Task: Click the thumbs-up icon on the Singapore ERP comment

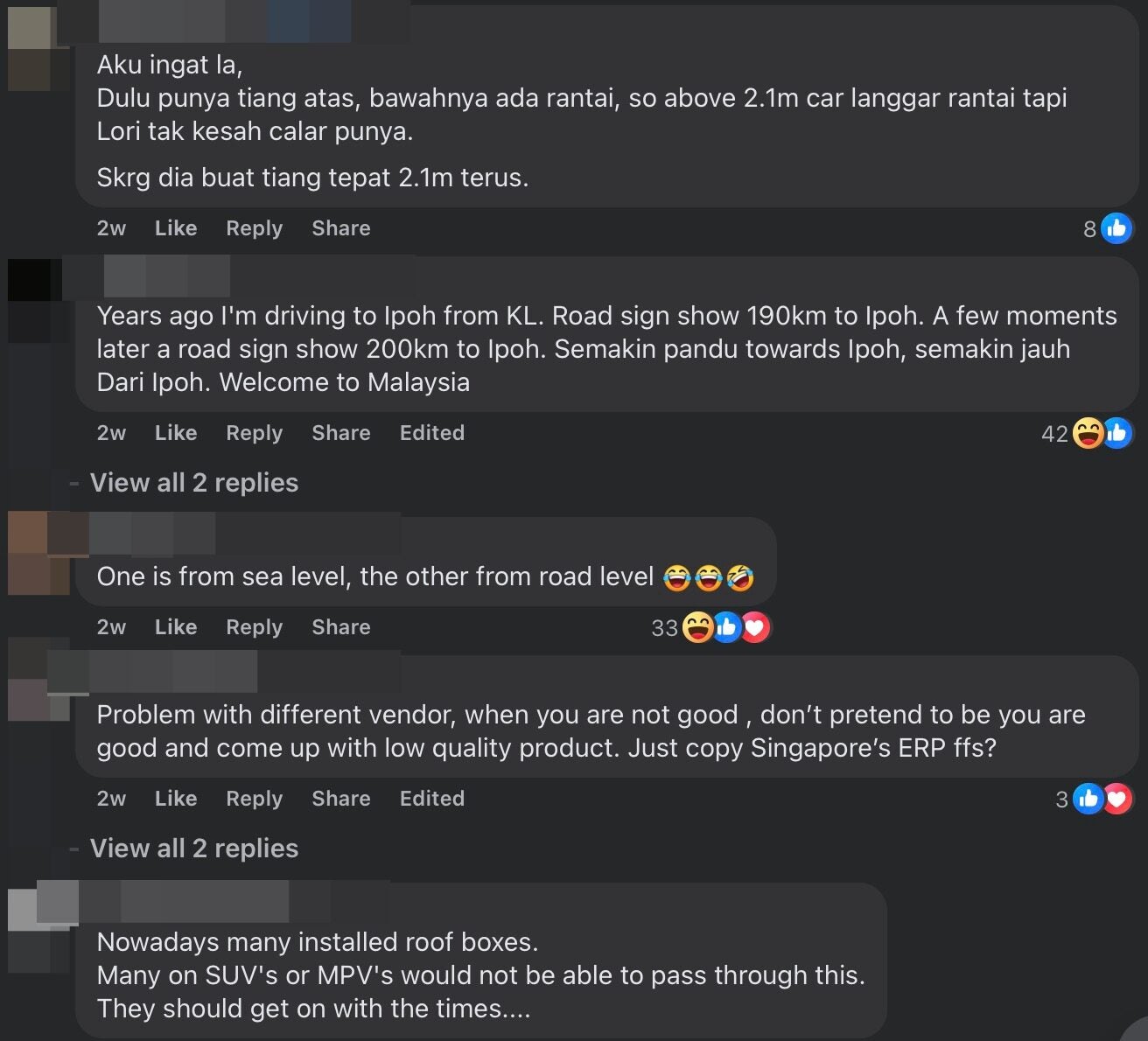Action: pyautogui.click(x=1088, y=799)
